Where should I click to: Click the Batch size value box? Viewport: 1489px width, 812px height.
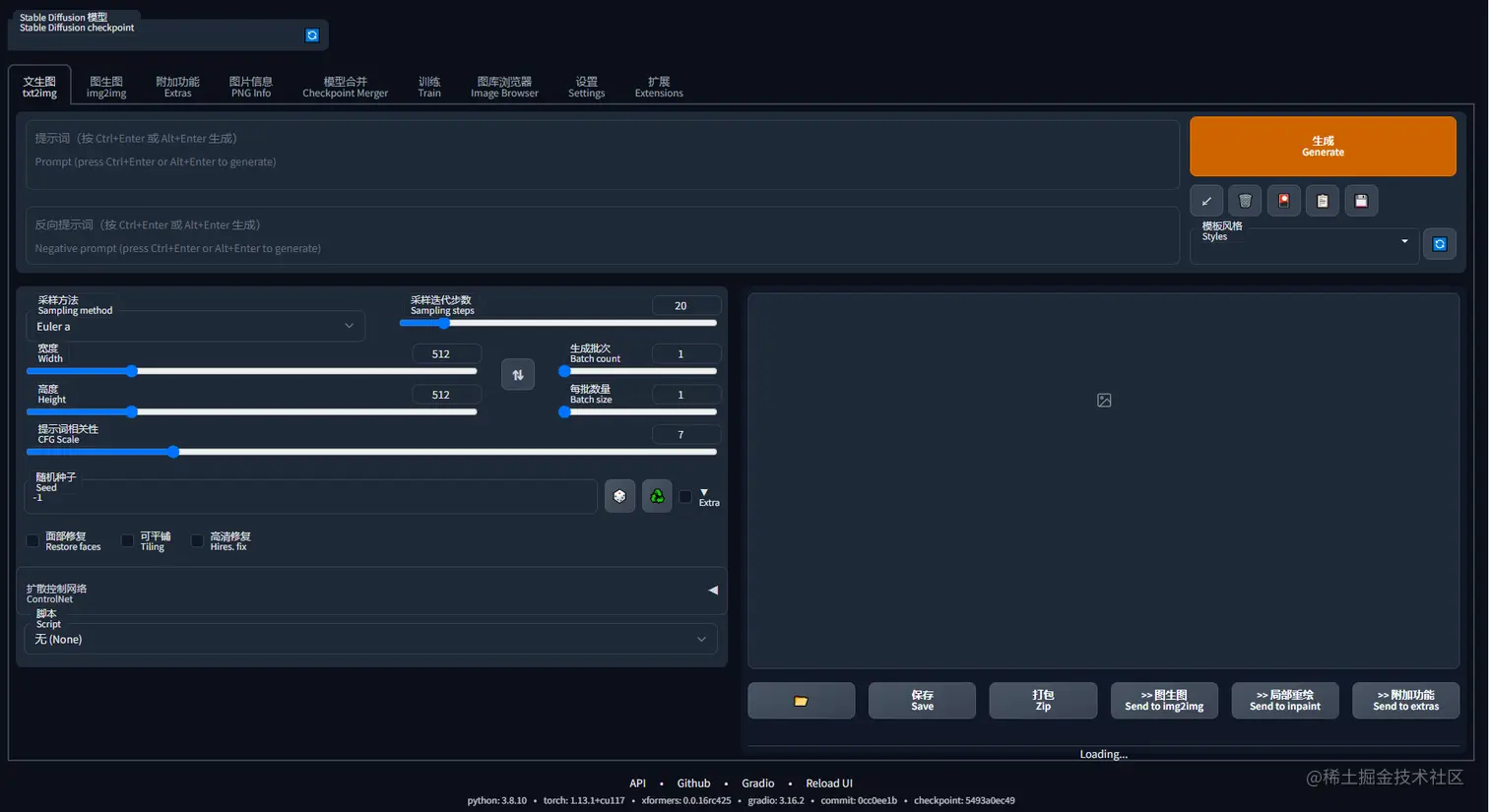point(686,395)
